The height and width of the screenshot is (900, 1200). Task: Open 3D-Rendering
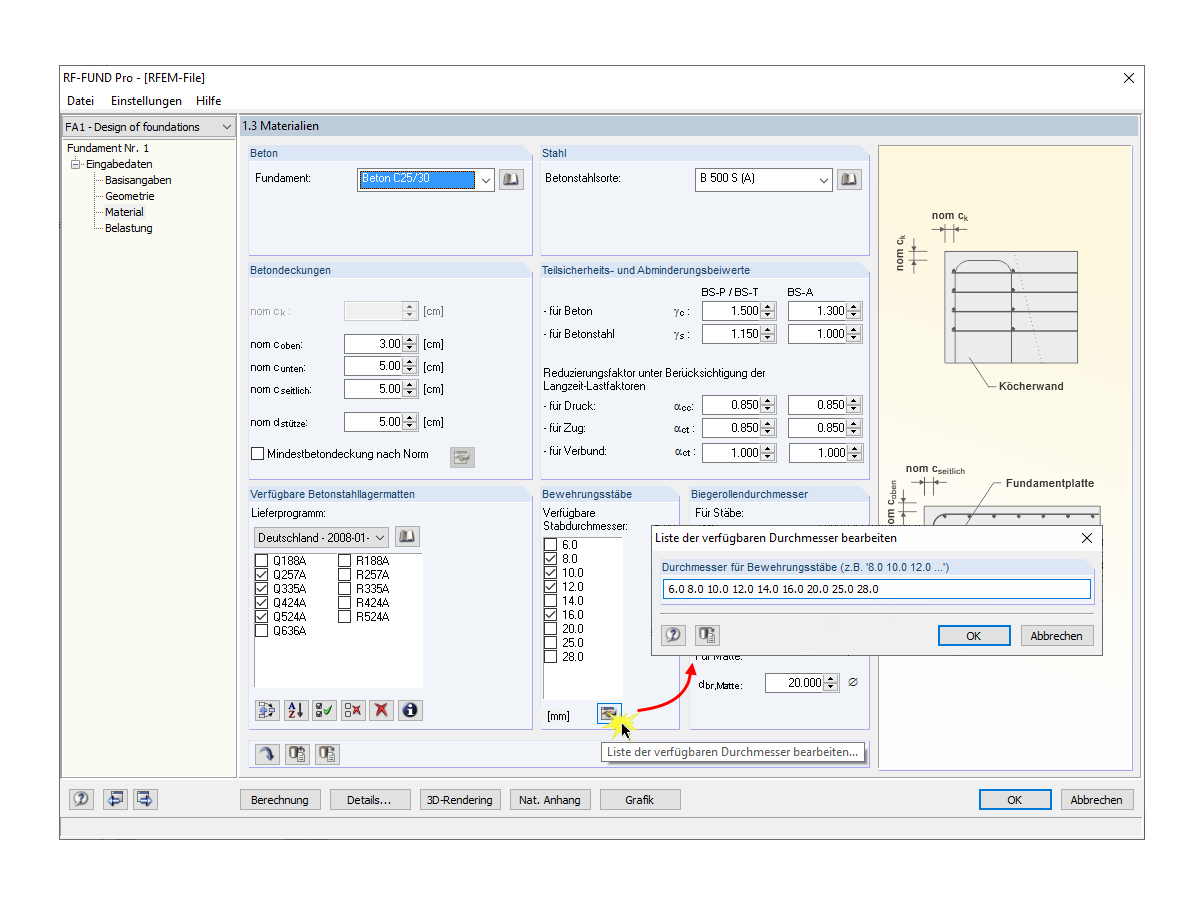point(460,800)
